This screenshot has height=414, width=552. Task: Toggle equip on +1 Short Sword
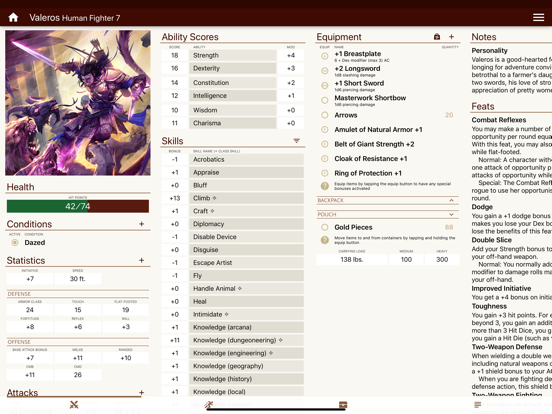coord(325,86)
